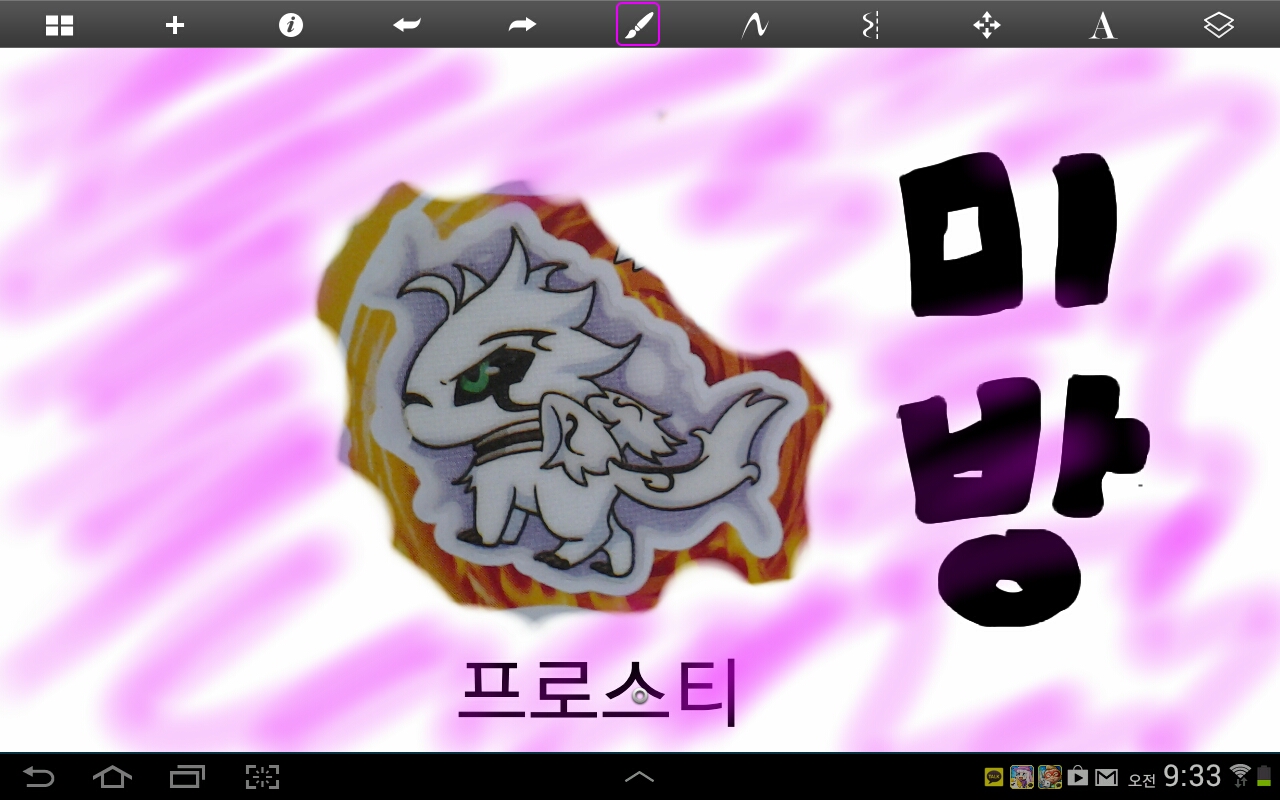
Task: Expand the up-chevron in bottom bar
Action: point(640,776)
